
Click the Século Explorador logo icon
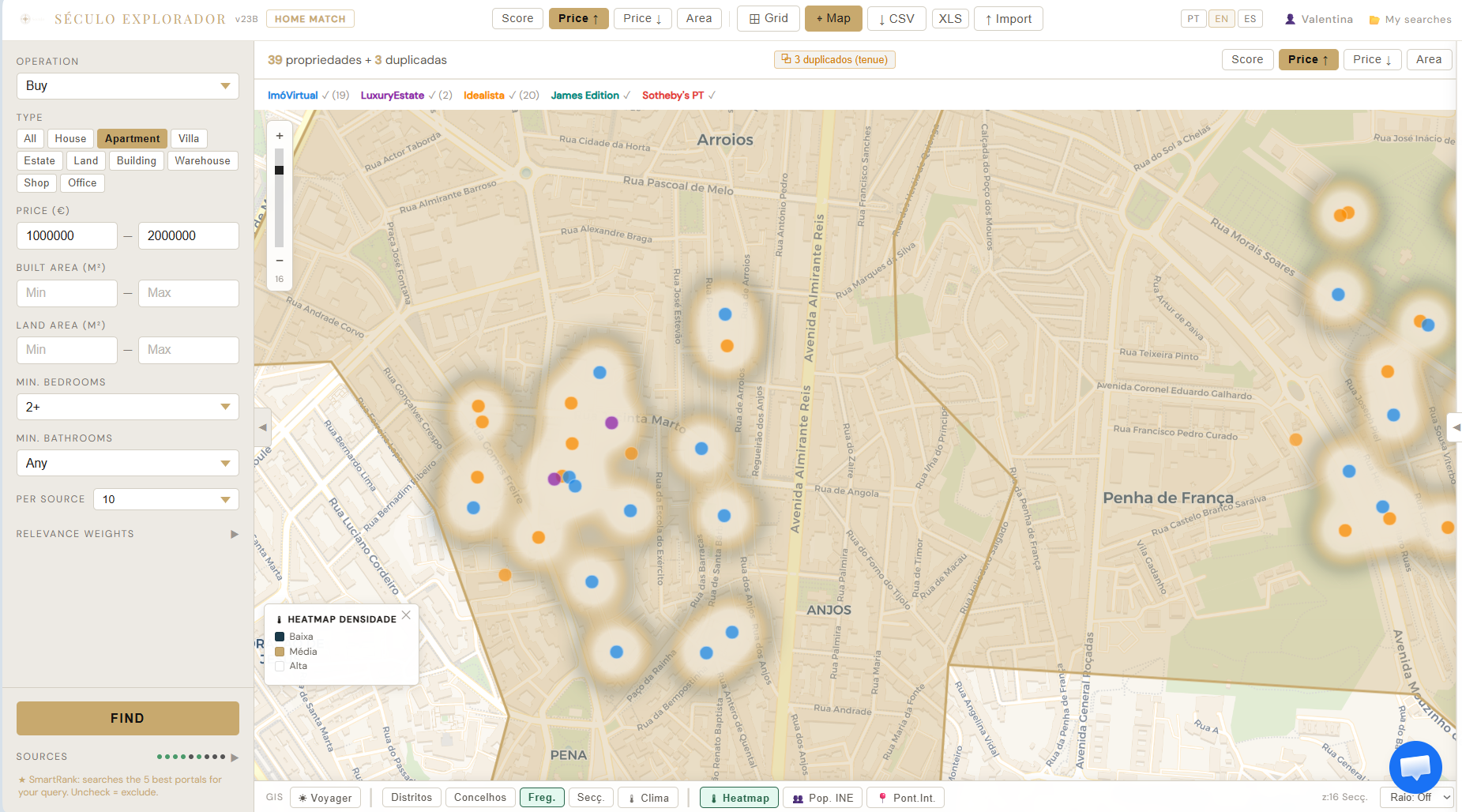25,19
